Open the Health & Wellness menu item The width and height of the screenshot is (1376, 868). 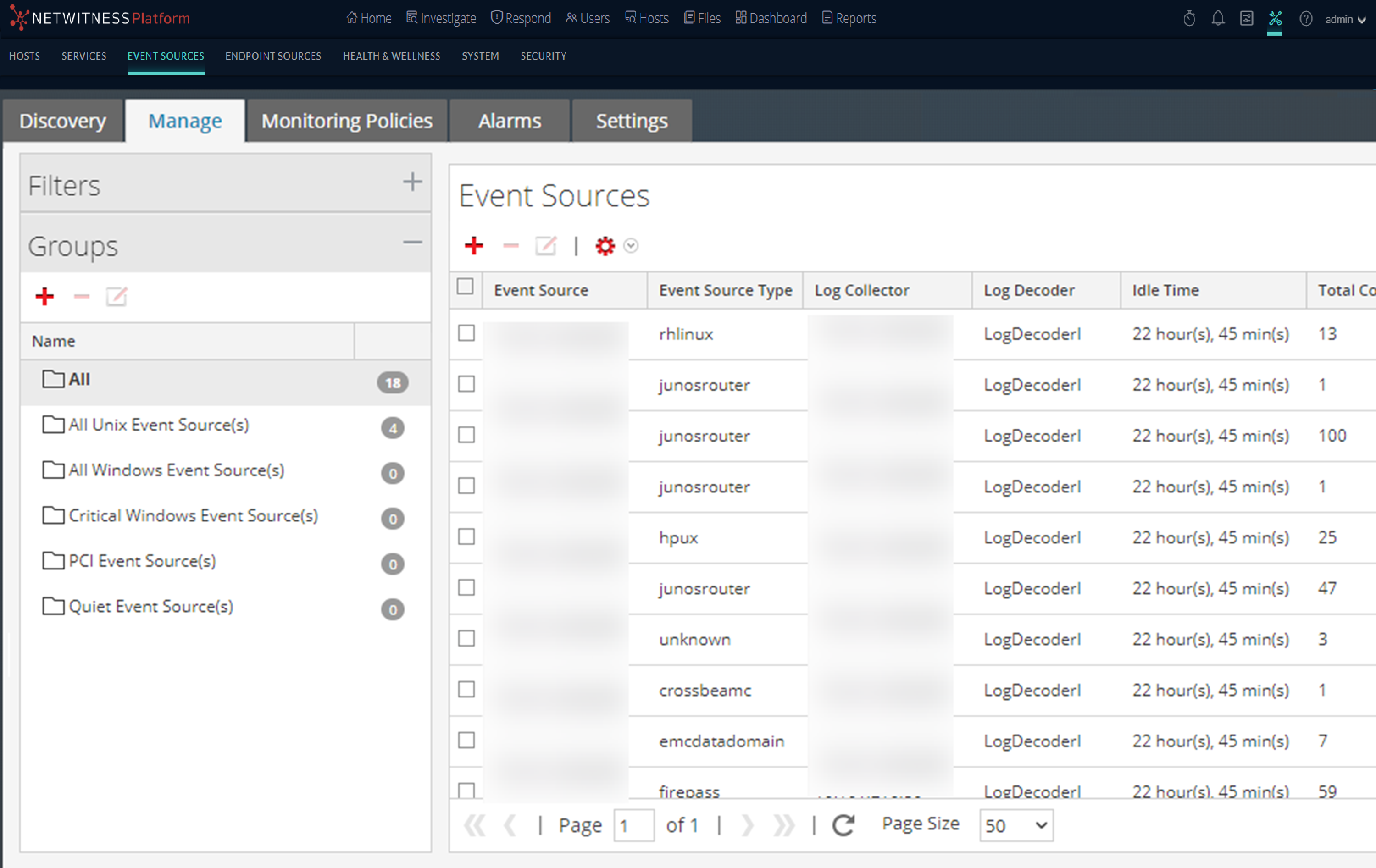pos(391,56)
